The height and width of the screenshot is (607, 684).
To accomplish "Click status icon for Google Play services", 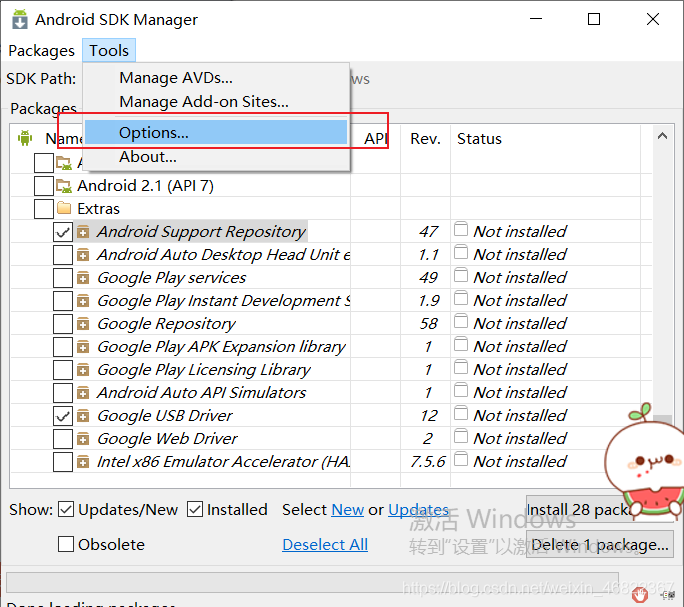I will (x=461, y=275).
